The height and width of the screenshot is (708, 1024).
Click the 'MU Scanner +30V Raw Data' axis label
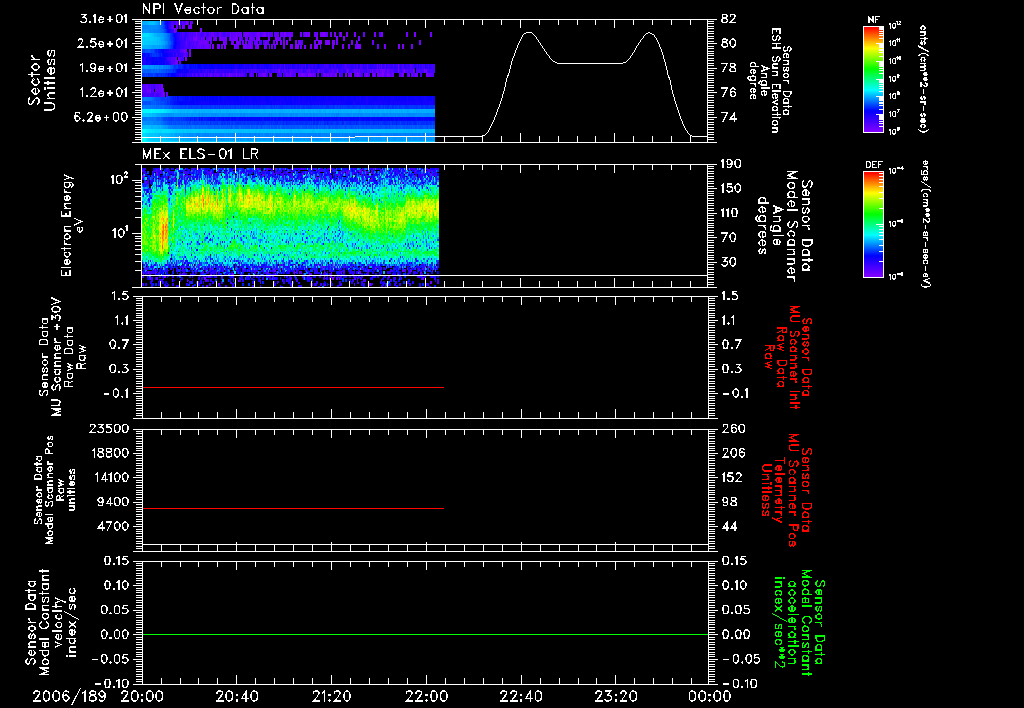coord(63,357)
